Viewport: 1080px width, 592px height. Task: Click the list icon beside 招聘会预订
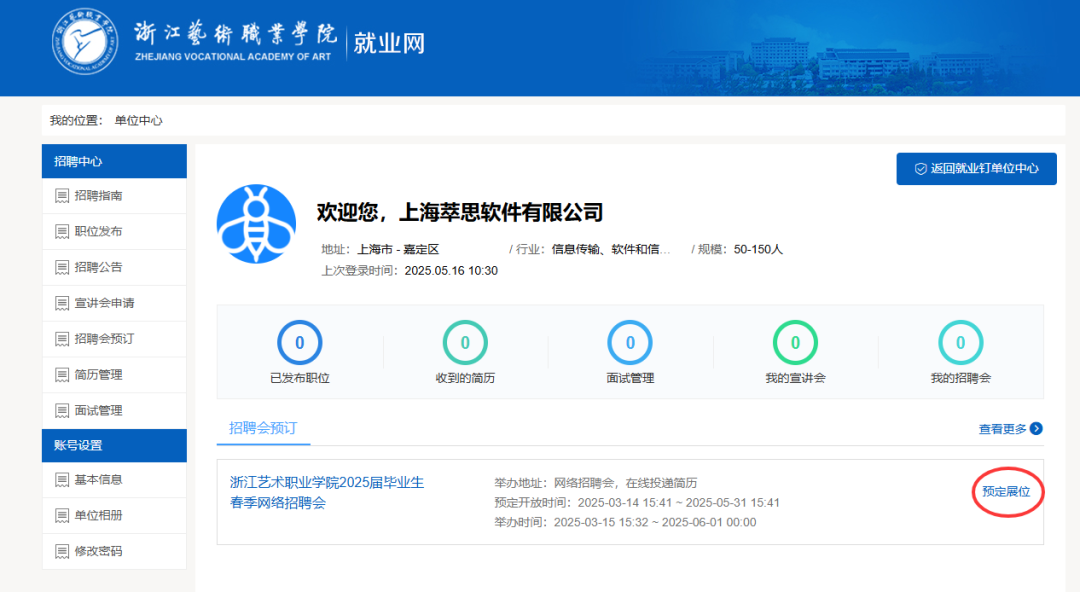point(62,339)
